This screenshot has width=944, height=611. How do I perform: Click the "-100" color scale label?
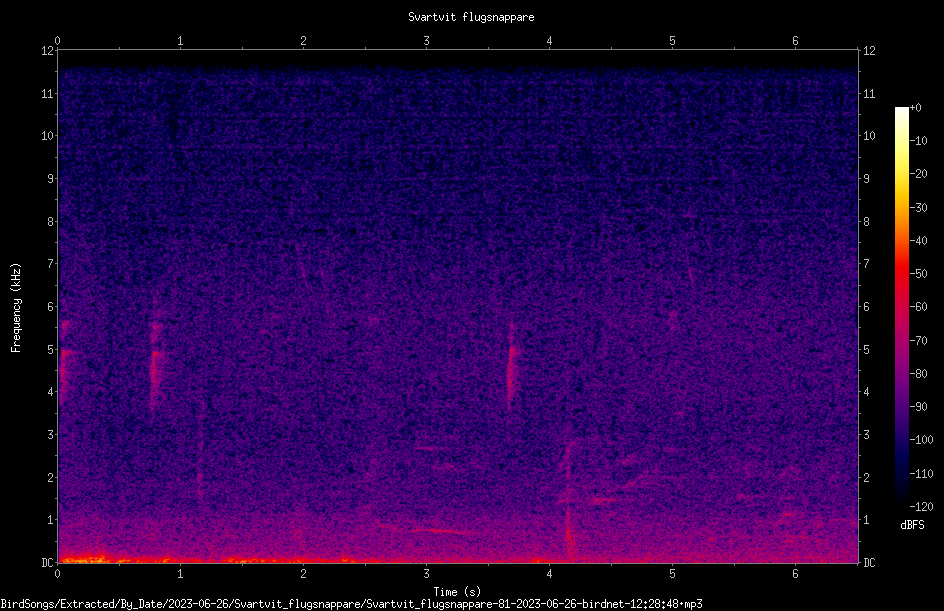pos(921,440)
